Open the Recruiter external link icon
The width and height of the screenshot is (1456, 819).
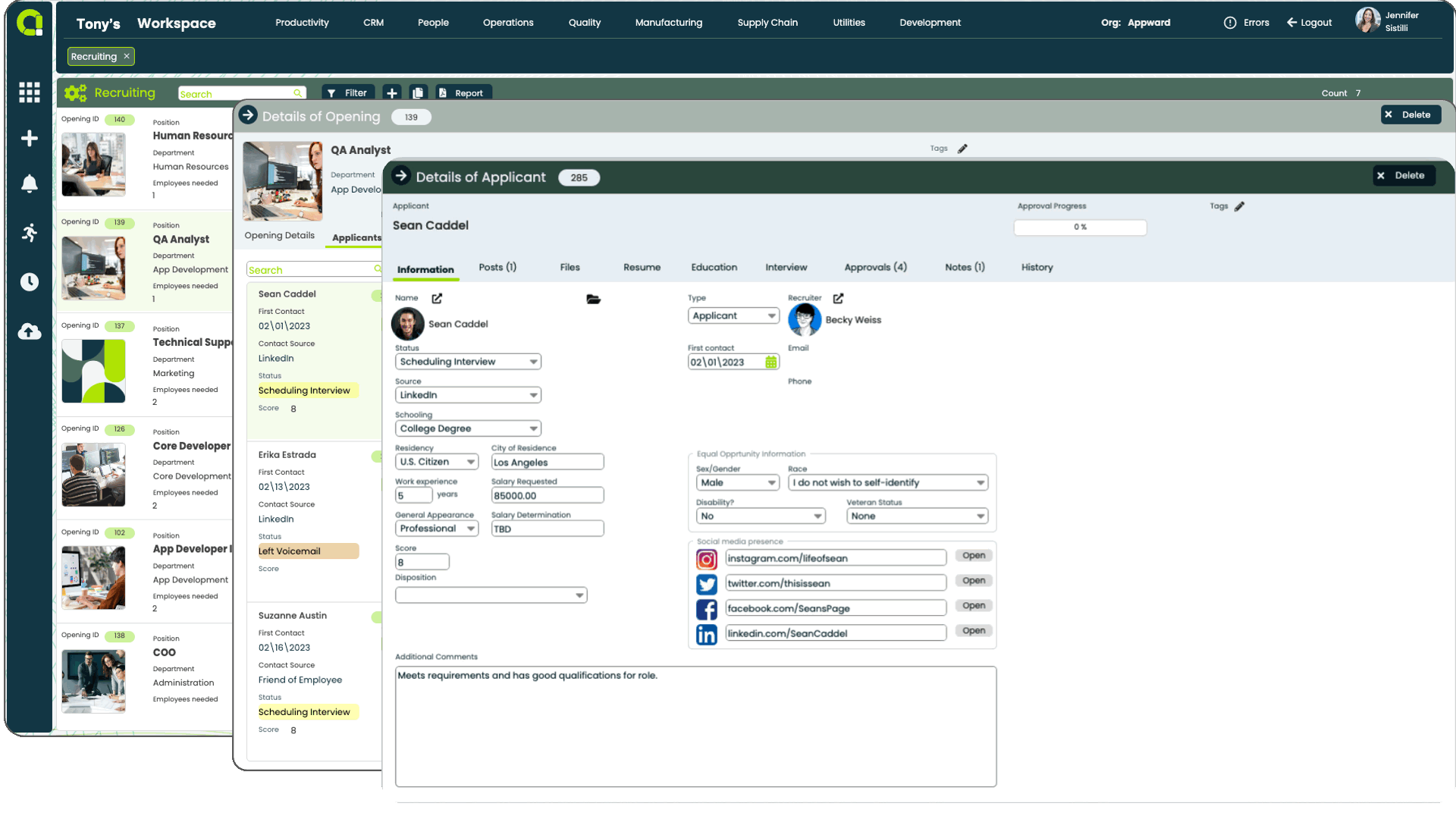838,298
